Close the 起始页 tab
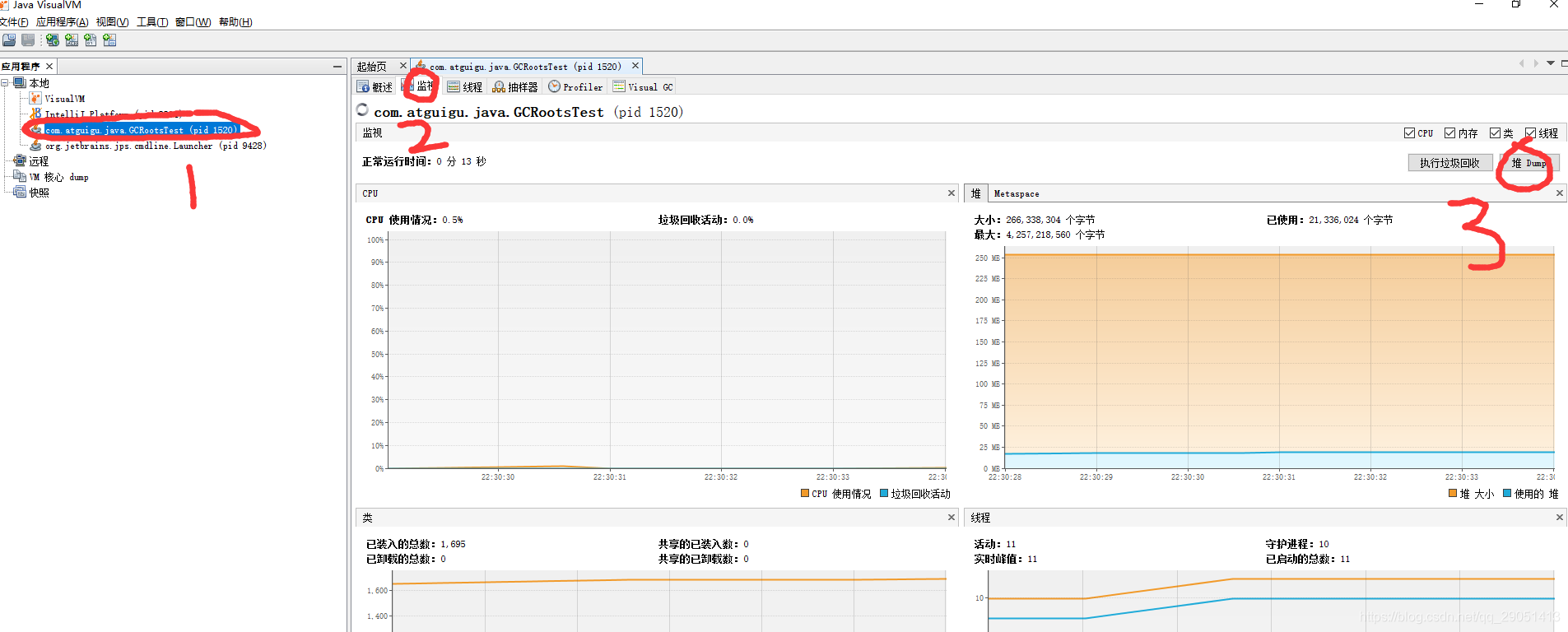This screenshot has width=1568, height=632. pyautogui.click(x=403, y=66)
